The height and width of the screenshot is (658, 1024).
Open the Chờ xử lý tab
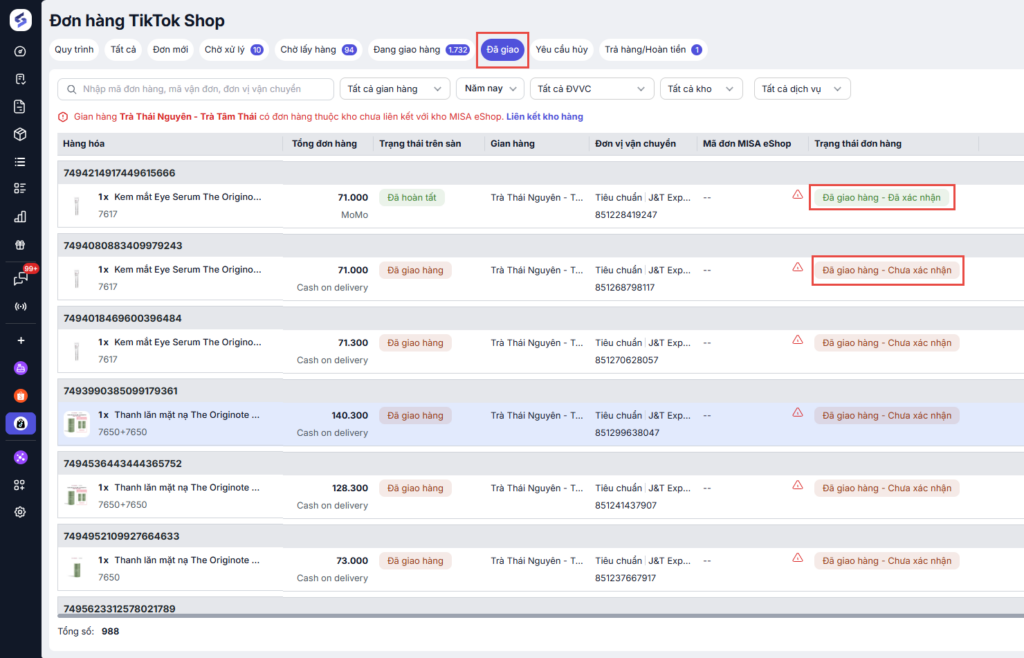click(234, 50)
